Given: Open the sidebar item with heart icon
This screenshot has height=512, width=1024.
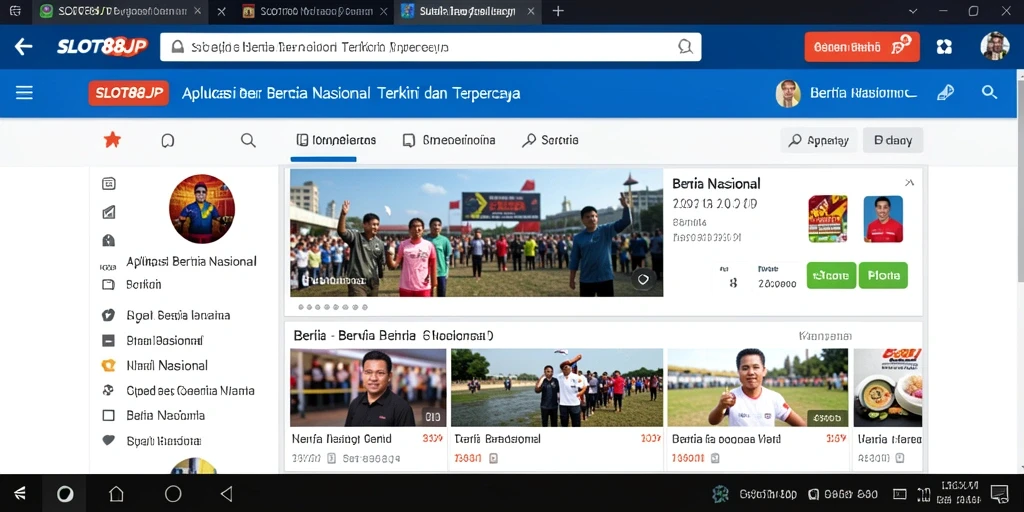Looking at the screenshot, I should point(152,441).
